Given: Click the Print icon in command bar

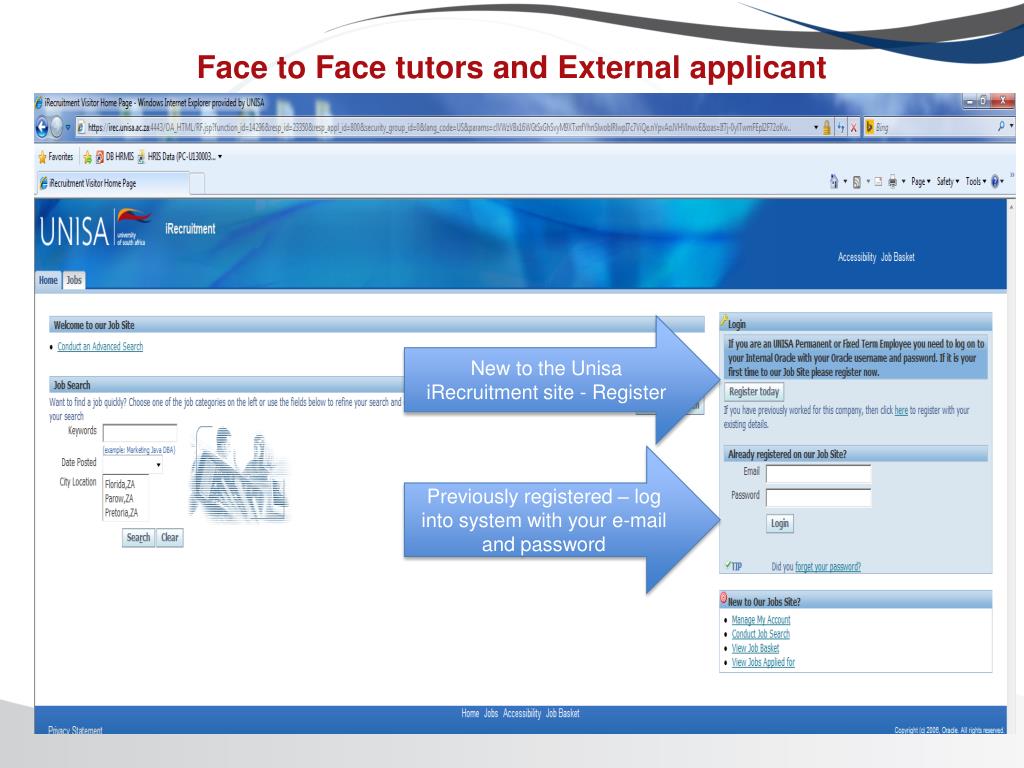Looking at the screenshot, I should pos(892,182).
